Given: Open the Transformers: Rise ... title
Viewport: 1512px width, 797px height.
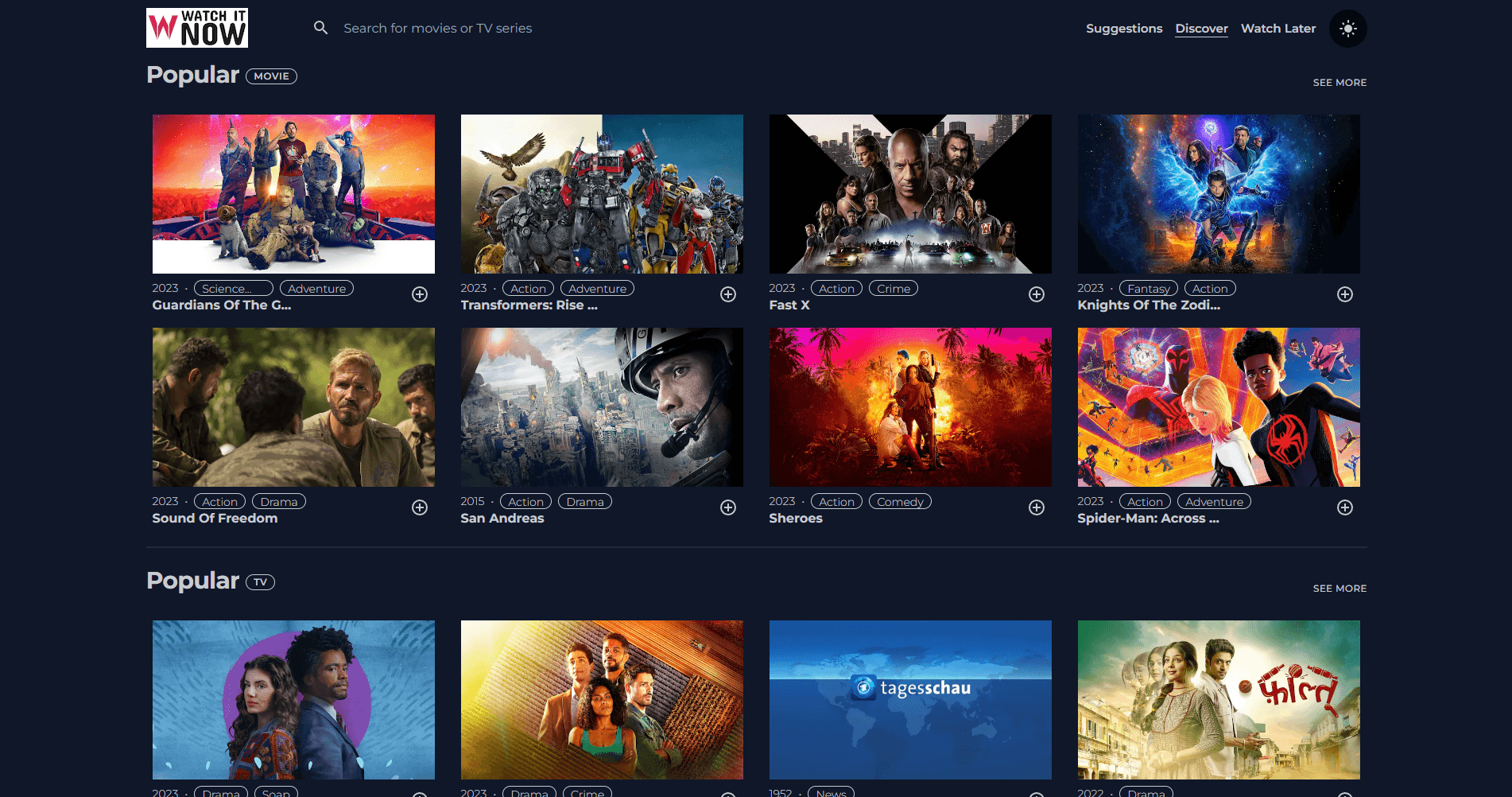Looking at the screenshot, I should [x=529, y=305].
